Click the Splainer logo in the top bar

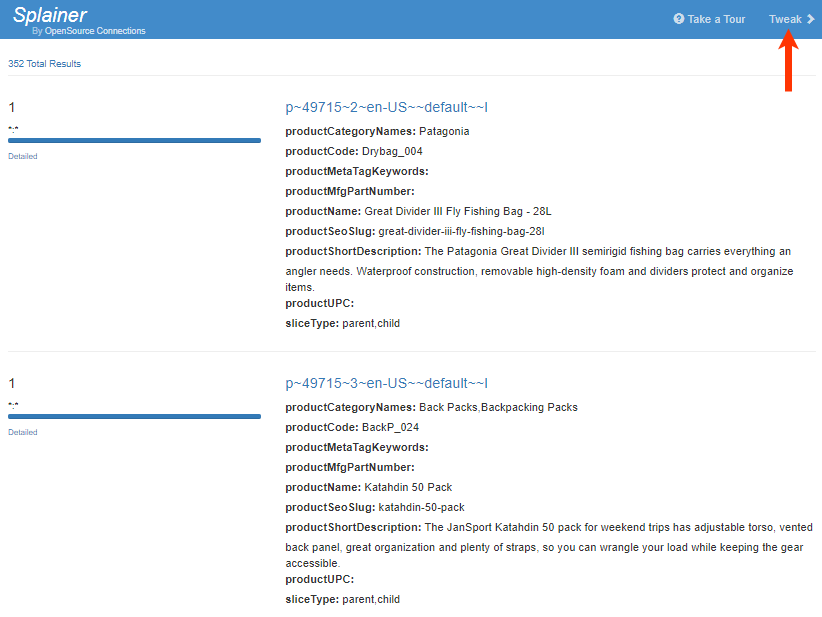coord(49,14)
